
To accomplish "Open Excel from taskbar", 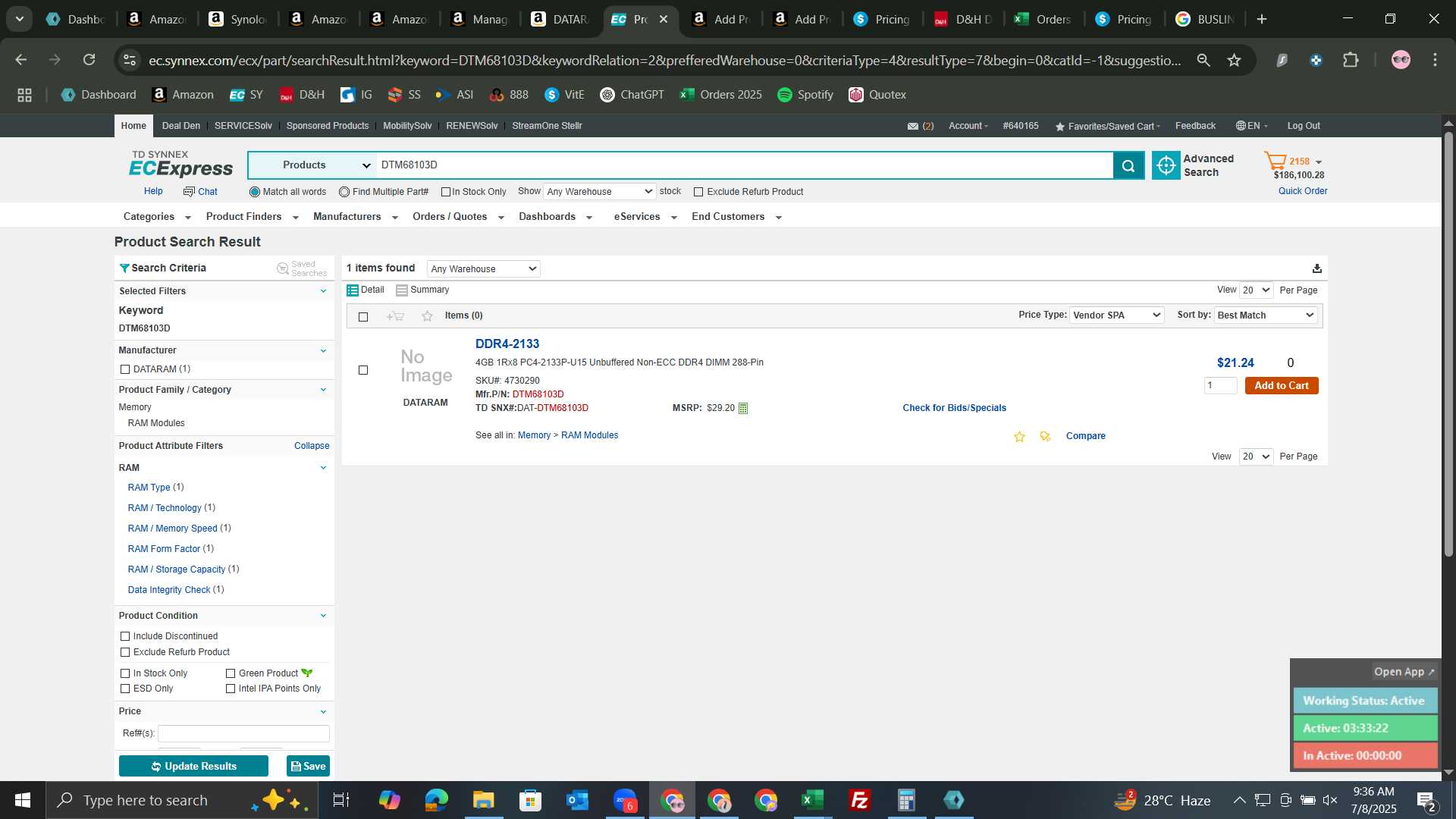I will click(812, 800).
